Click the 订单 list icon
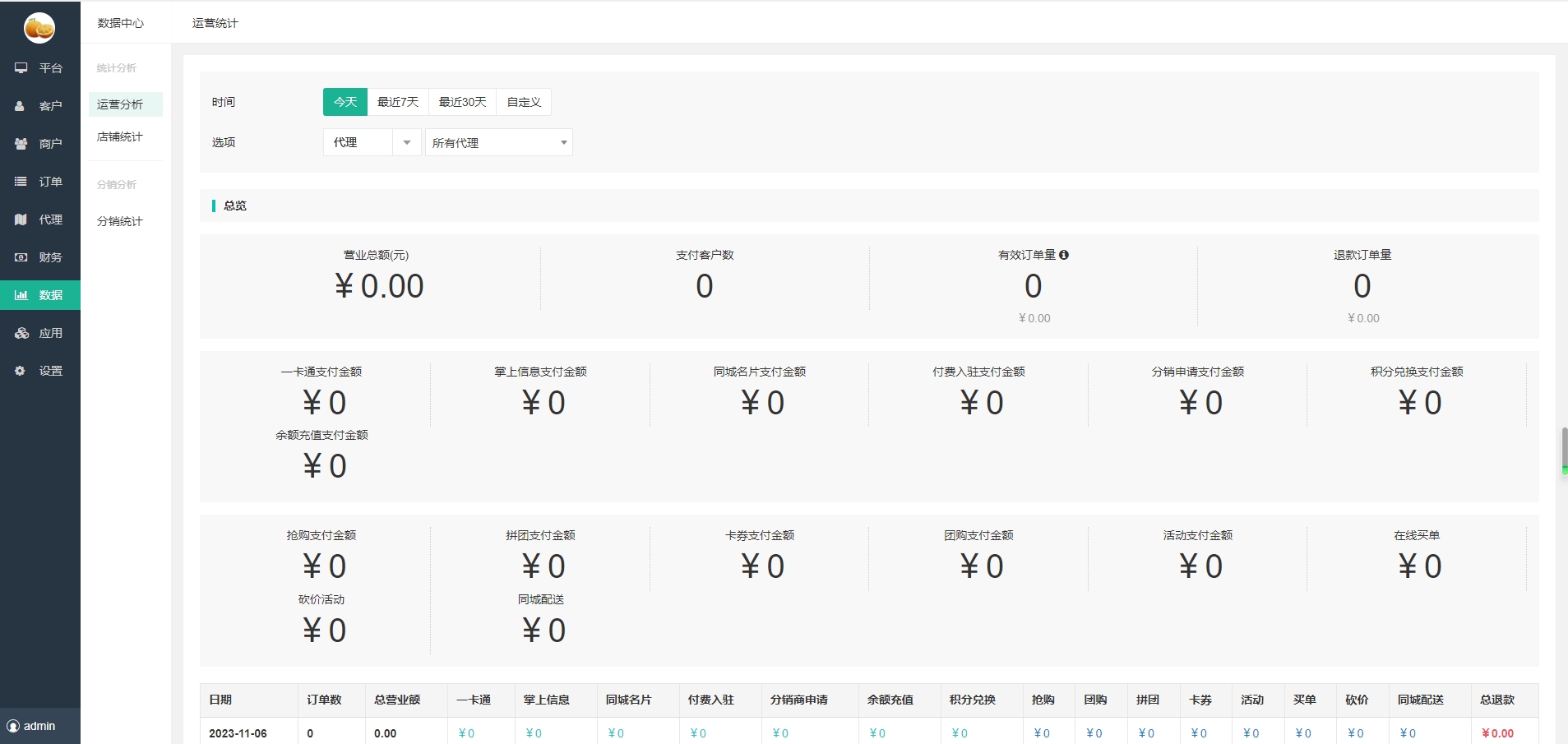This screenshot has height=744, width=1568. click(x=21, y=182)
